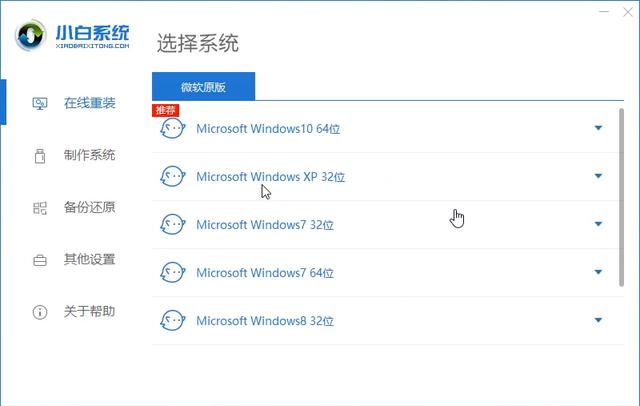
Task: Click the 其他设置 toolbox icon
Action: [40, 260]
